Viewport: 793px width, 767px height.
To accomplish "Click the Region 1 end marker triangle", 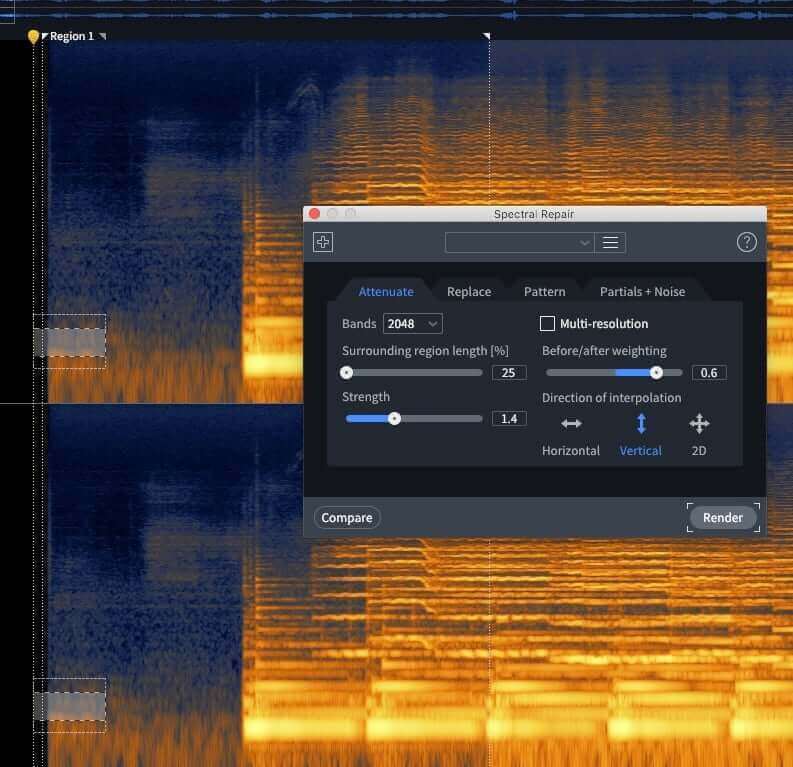I will tap(487, 35).
